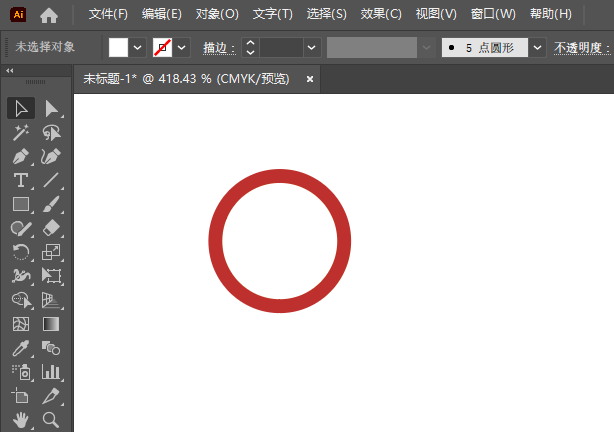Select the Direct Selection tool
614x432 pixels.
tap(51, 108)
